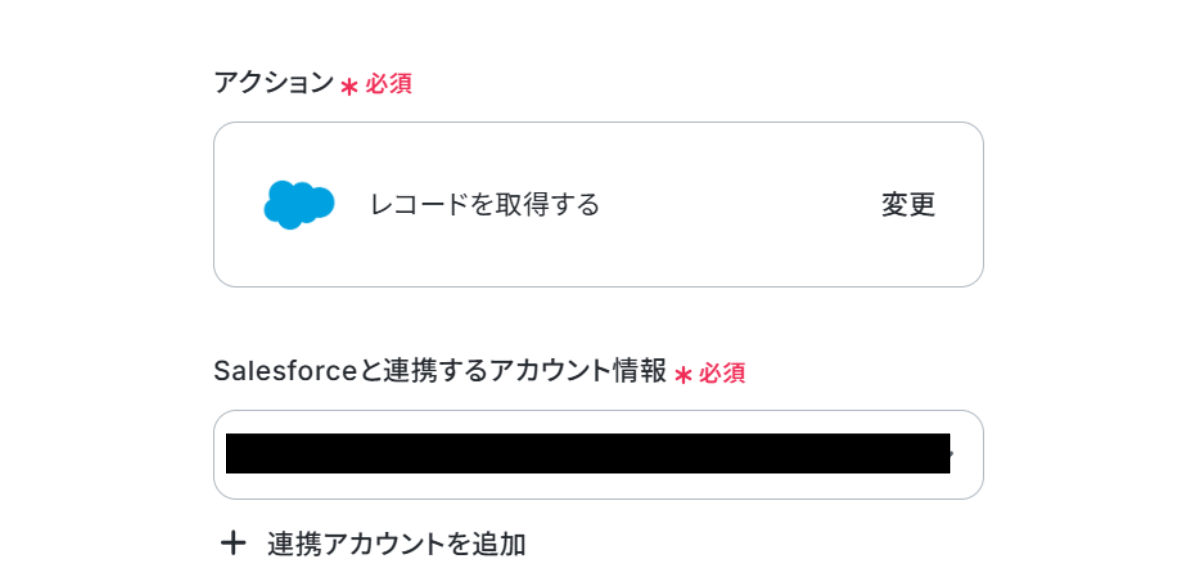Viewport: 1187px width, 584px height.
Task: Click the レコードを取得する action text
Action: click(484, 205)
